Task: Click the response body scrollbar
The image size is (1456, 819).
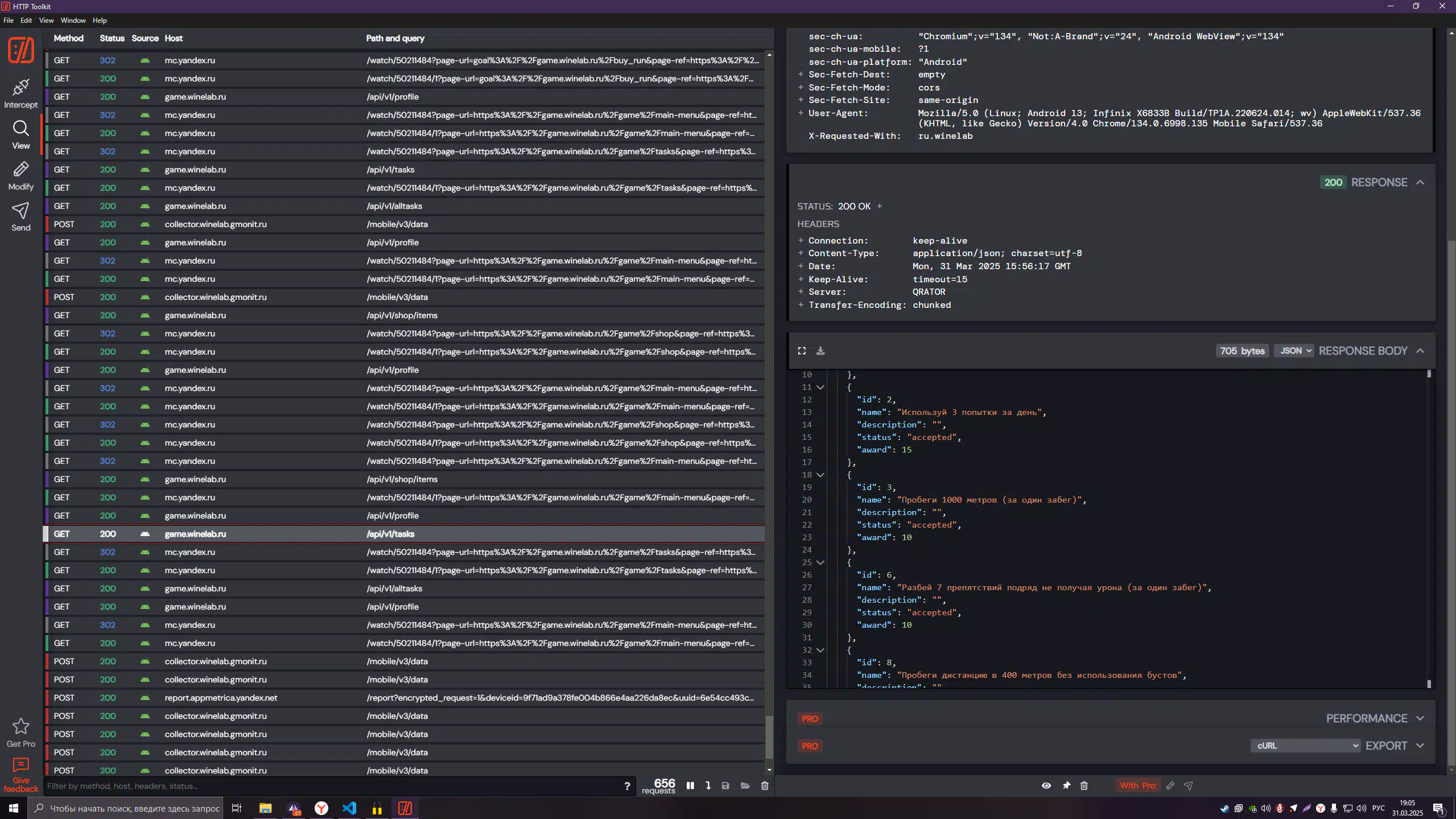Action: click(x=1429, y=529)
